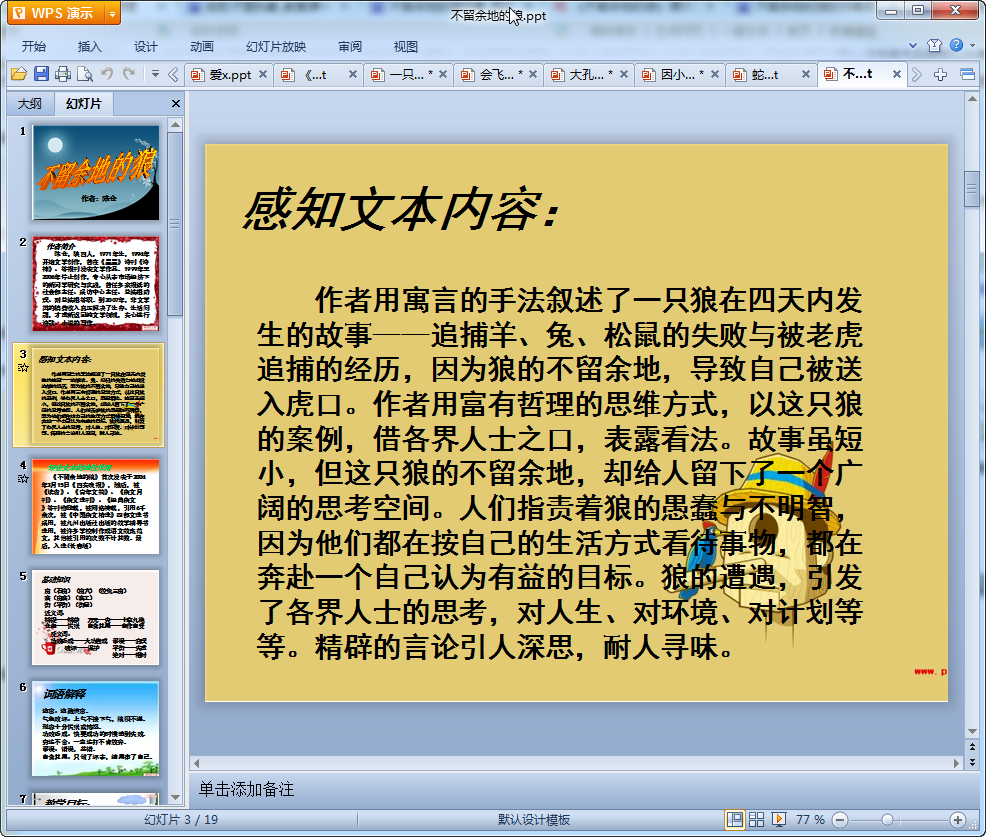The image size is (986, 837).
Task: Switch to normal view icon
Action: [734, 819]
